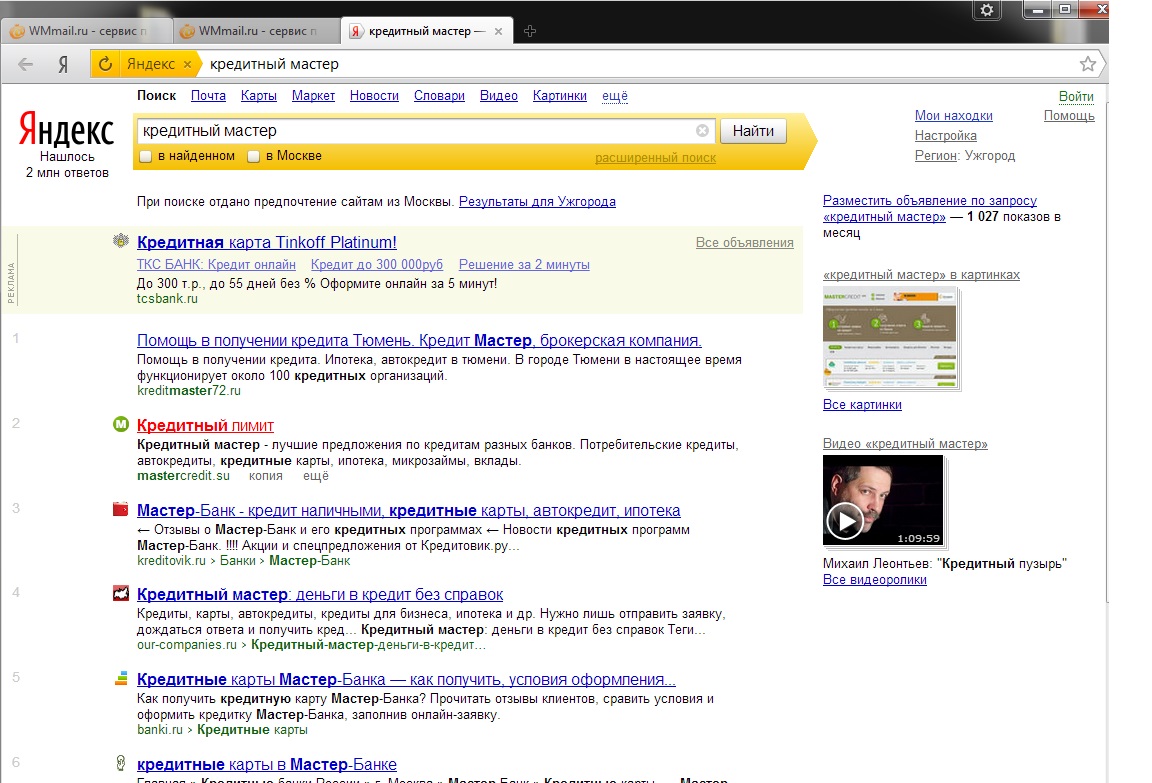Viewport: 1152px width, 783px height.
Task: Click the reload page icon
Action: click(x=105, y=64)
